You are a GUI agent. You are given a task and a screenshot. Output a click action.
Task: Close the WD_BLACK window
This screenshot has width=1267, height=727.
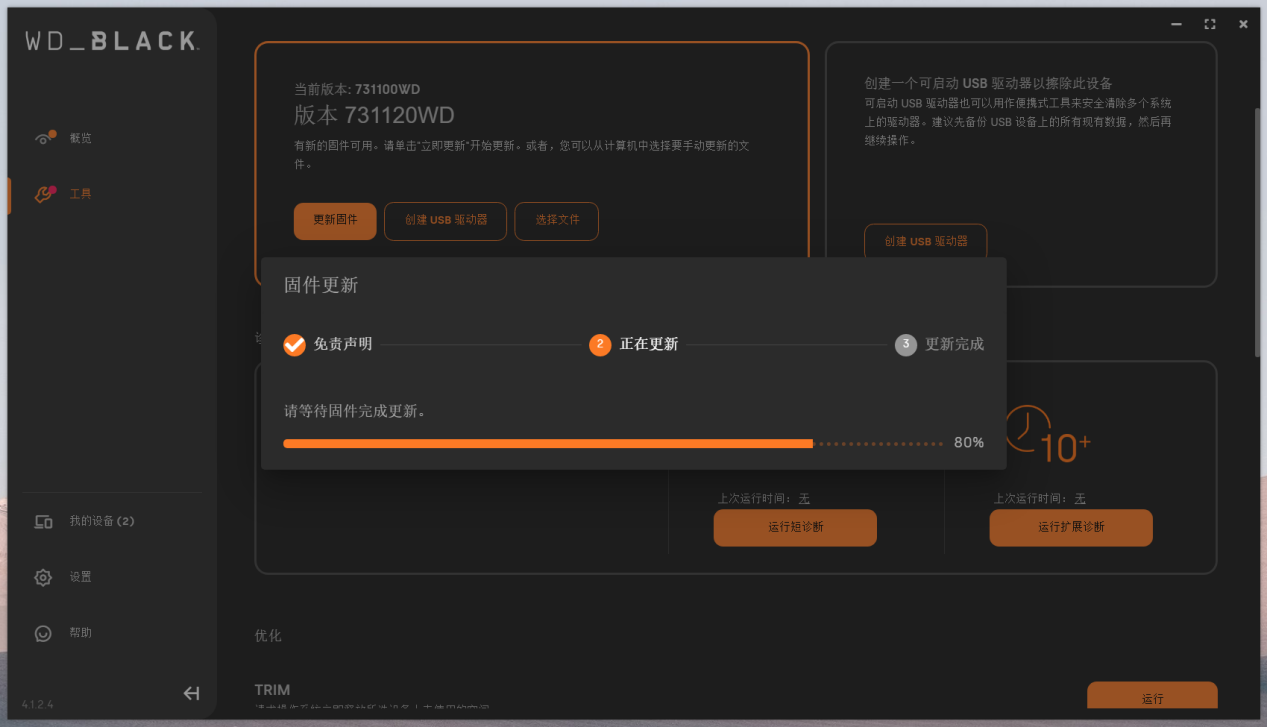[1243, 24]
